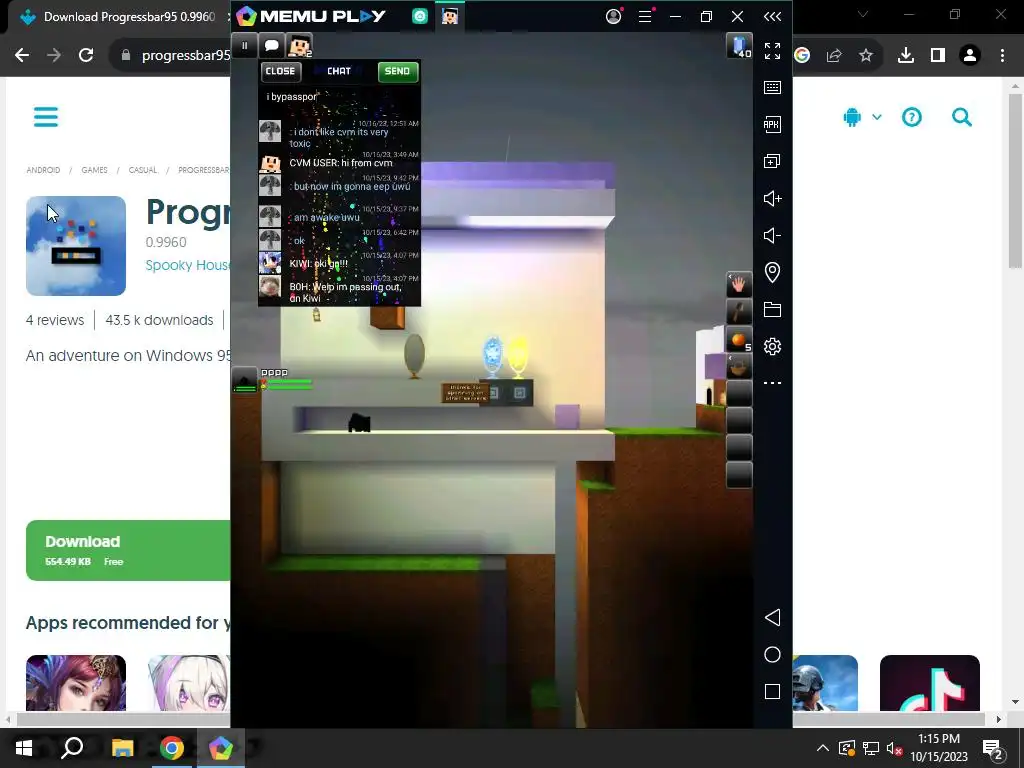Send the chat message with SEND

(x=397, y=71)
